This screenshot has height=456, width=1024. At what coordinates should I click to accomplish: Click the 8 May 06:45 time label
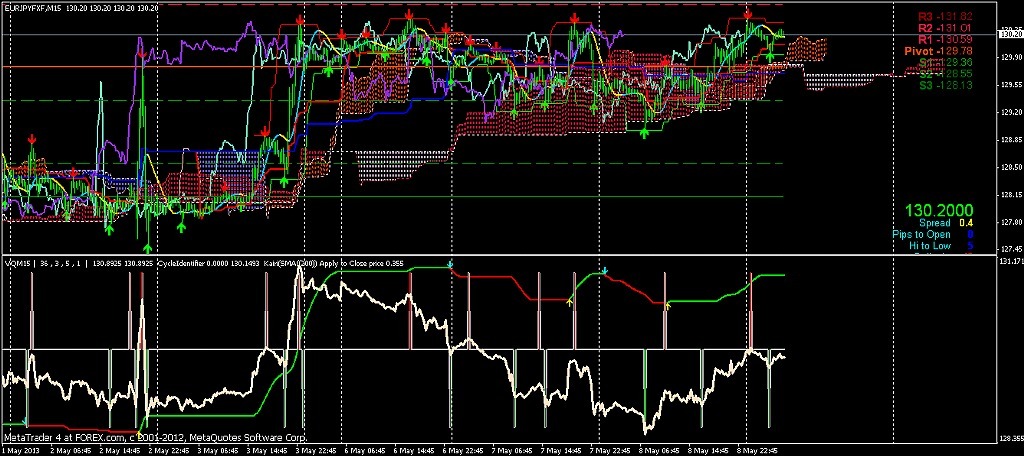click(659, 450)
